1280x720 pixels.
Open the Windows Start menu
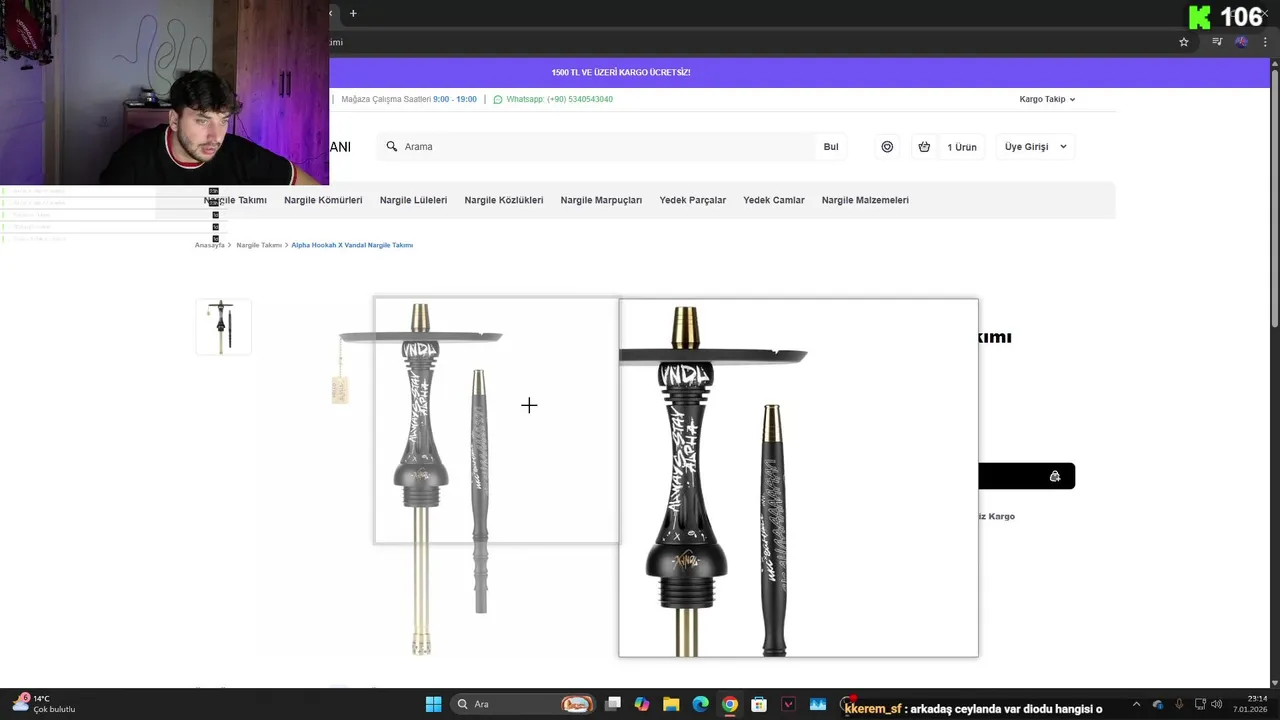433,704
